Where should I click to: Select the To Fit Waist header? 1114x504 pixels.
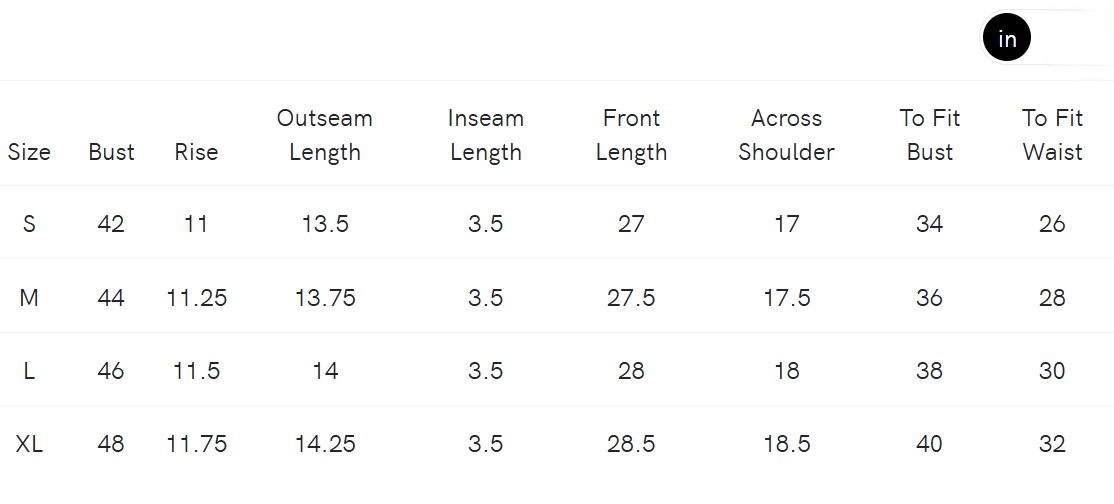[1052, 135]
